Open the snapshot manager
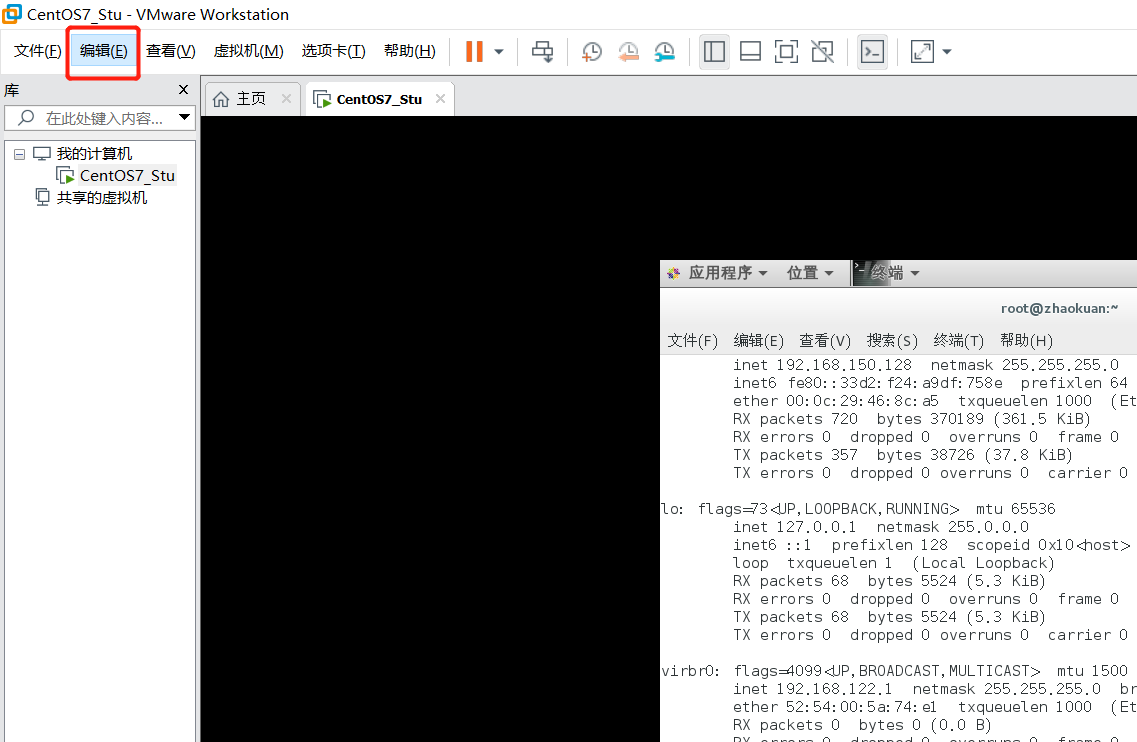1137x742 pixels. pyautogui.click(x=664, y=51)
